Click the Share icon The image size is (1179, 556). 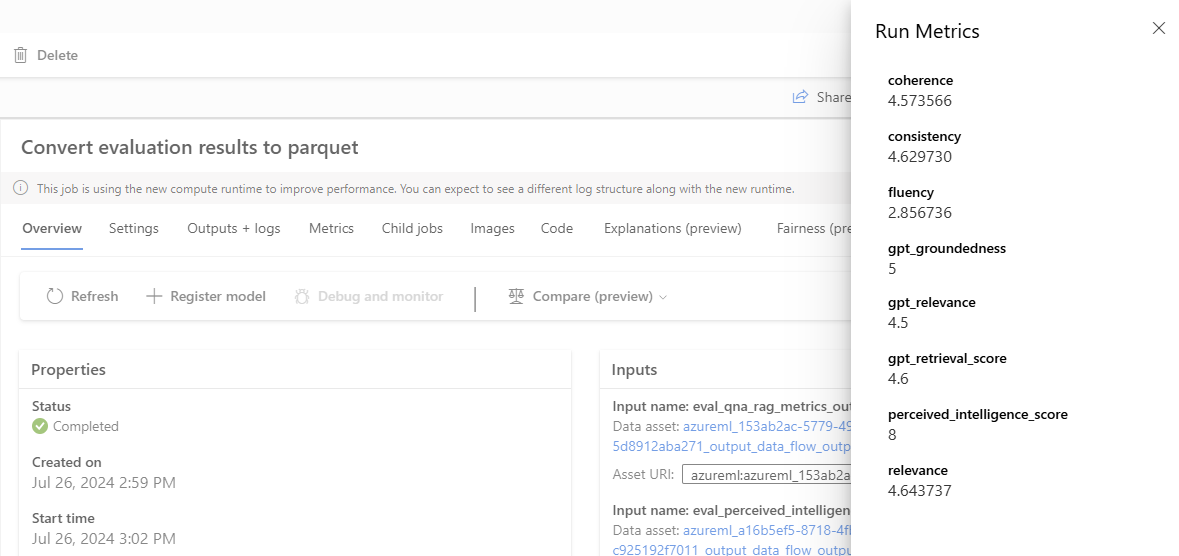point(800,97)
